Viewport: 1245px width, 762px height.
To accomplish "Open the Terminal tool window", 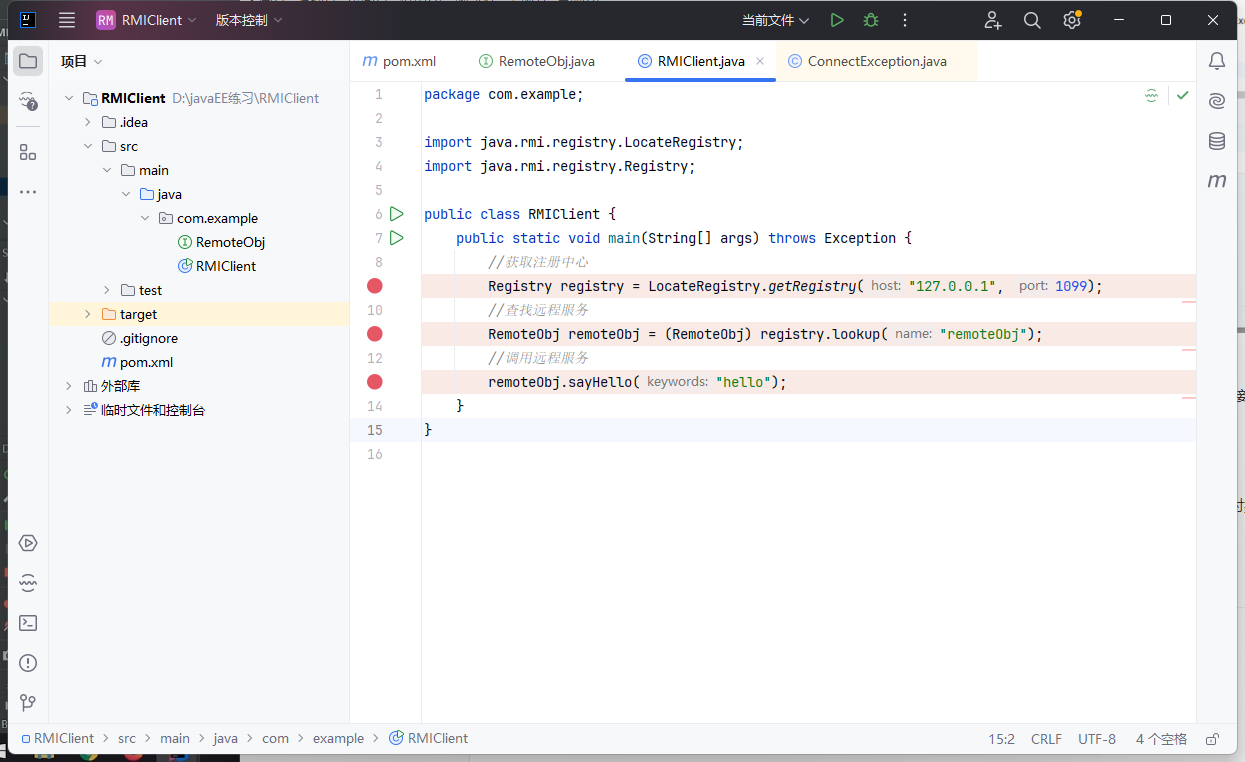I will [x=28, y=623].
